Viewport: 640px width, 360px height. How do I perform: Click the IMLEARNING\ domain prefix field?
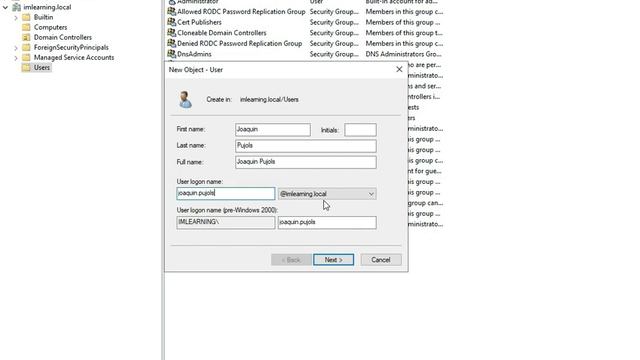(226, 222)
